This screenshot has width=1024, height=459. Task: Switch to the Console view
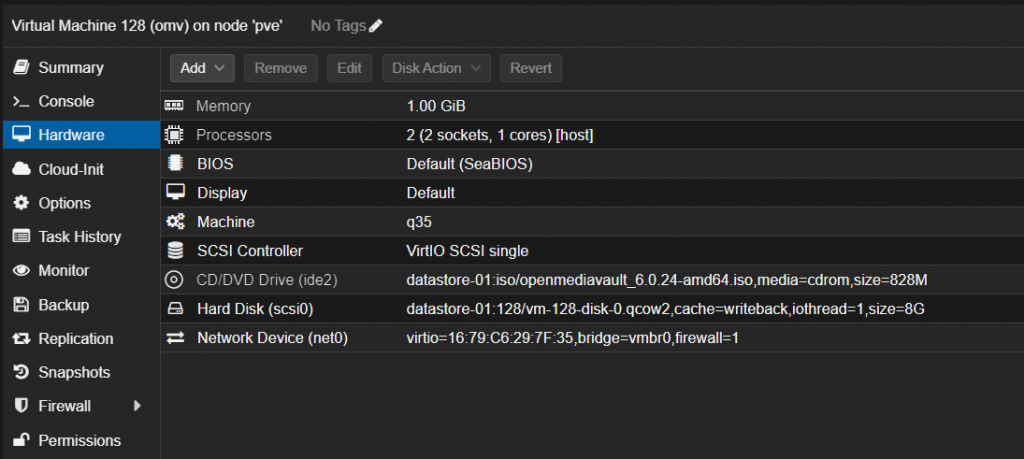pos(66,102)
